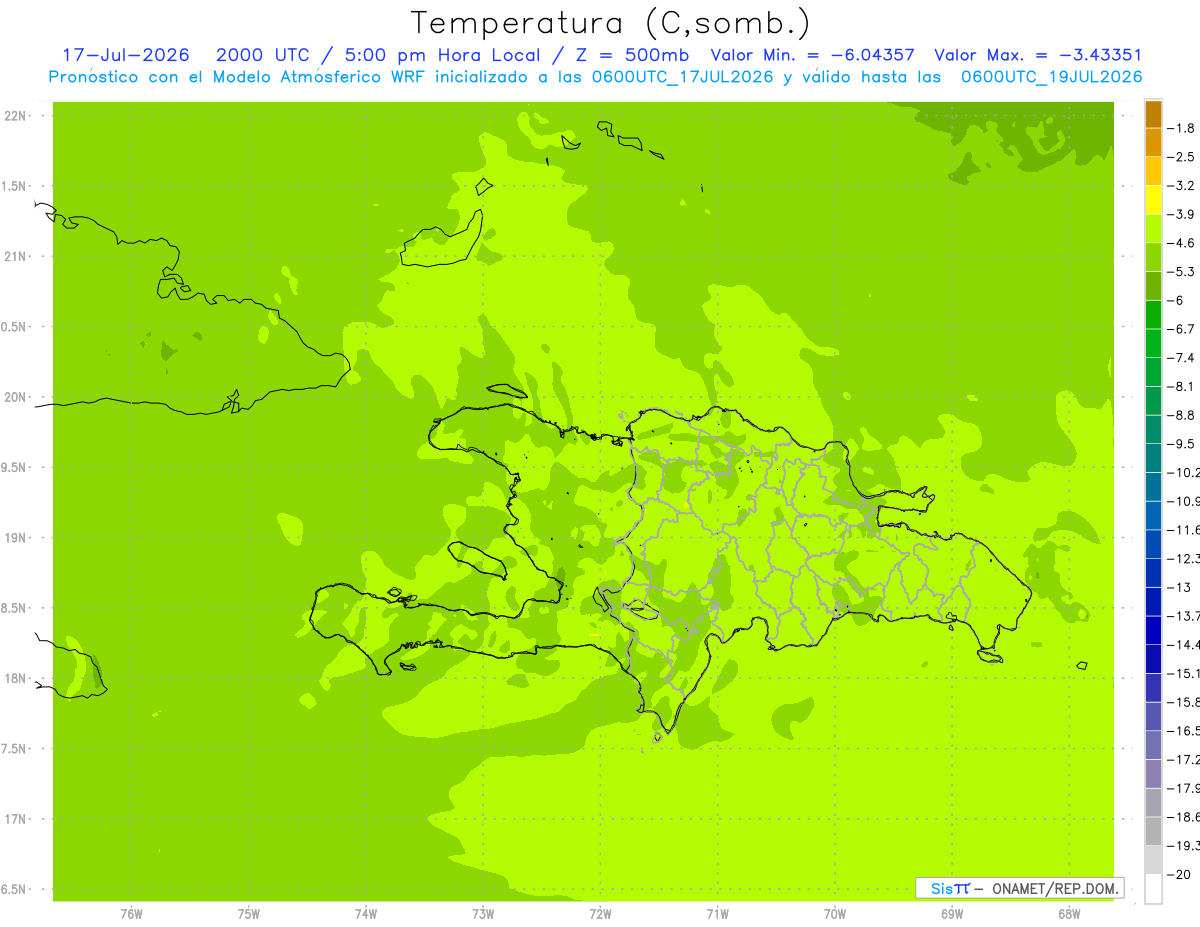Click the 'Sis' logo text in the credit box
Viewport: 1200px width, 927px height.
pos(941,888)
